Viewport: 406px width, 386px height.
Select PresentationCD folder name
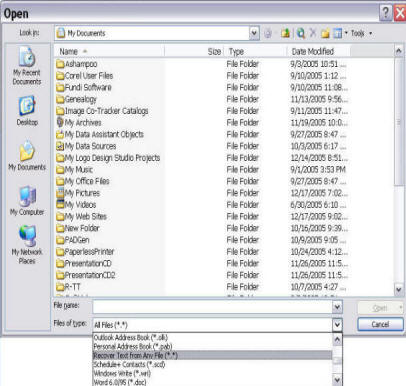[x=88, y=263]
